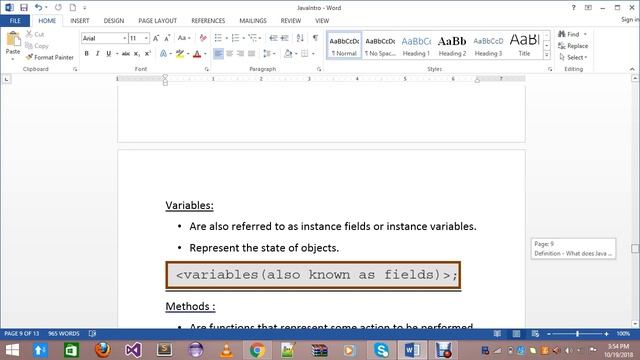Click the vertical scrollbar thumb
The width and height of the screenshot is (640, 360).
pos(635,249)
